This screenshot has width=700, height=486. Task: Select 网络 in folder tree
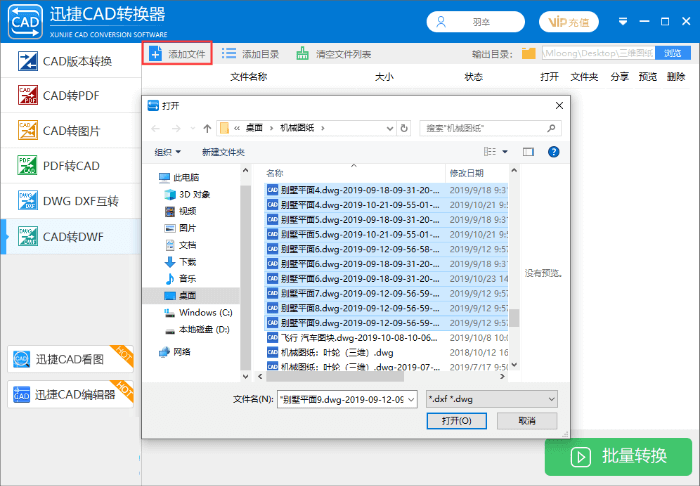click(x=175, y=352)
